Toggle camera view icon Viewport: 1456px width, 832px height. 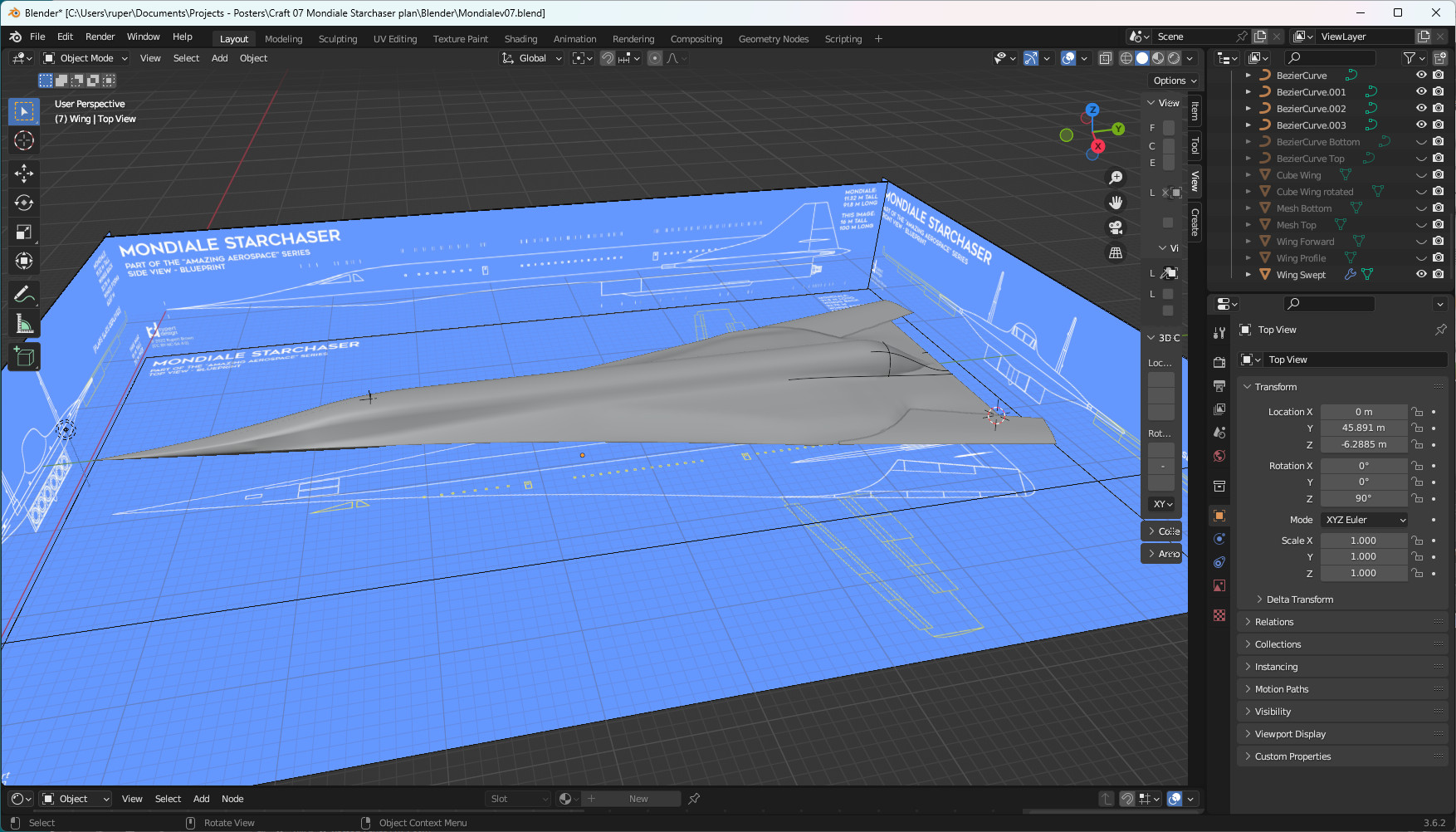tap(1116, 228)
